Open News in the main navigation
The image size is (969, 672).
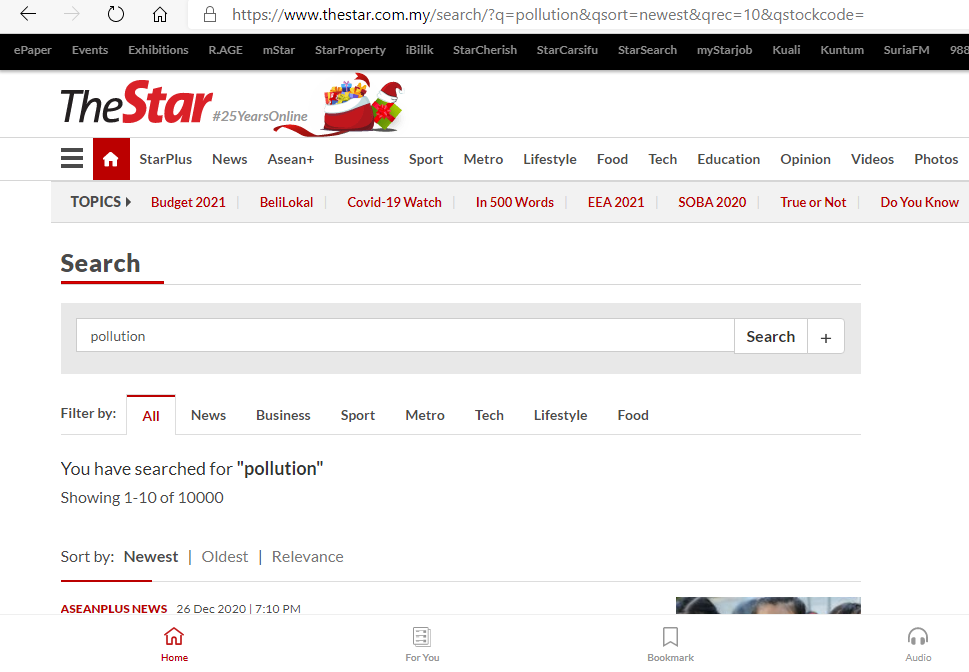229,159
